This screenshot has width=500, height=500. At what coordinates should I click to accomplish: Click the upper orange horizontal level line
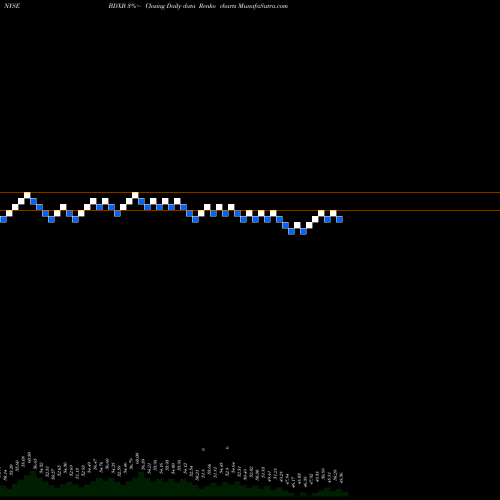pos(250,192)
